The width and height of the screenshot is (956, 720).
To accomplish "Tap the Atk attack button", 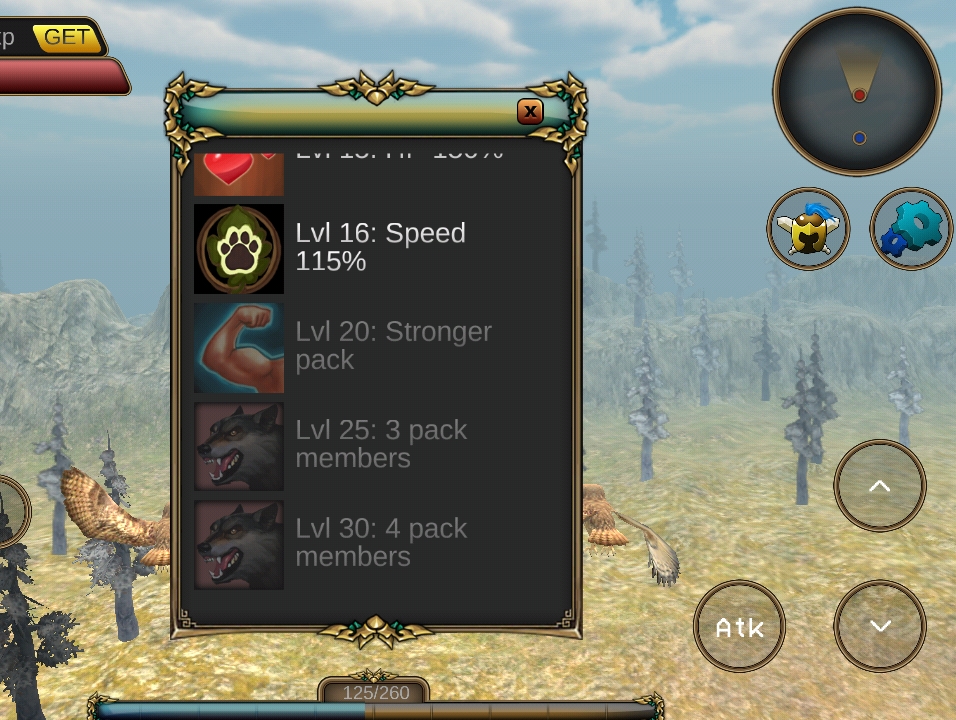I will coord(740,626).
